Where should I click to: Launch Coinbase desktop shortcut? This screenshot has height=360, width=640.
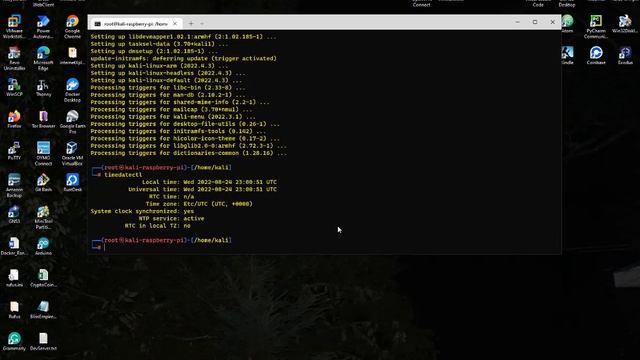click(596, 56)
